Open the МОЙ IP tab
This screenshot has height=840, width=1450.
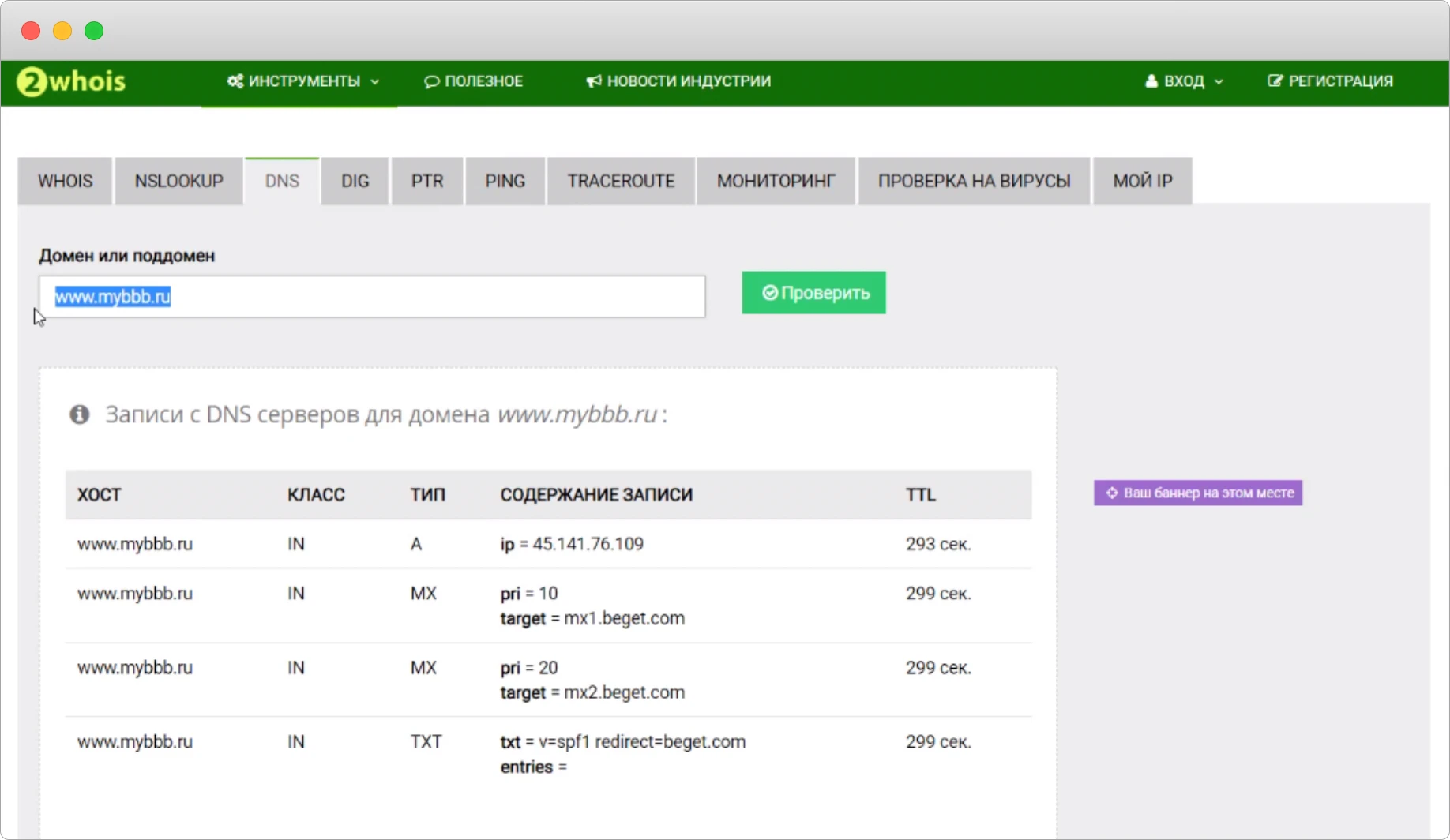1142,181
